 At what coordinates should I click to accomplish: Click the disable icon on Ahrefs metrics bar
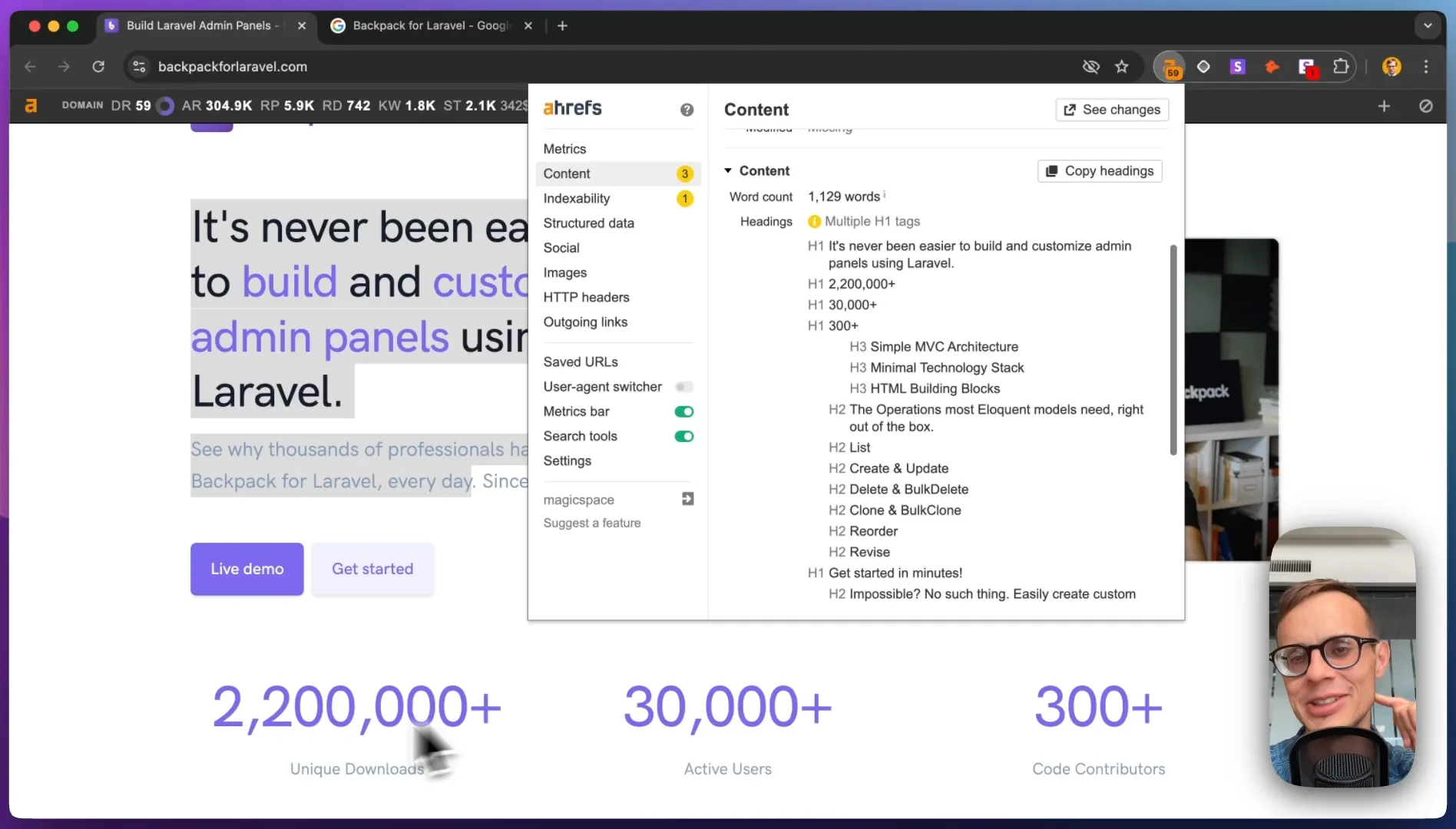coord(1426,106)
